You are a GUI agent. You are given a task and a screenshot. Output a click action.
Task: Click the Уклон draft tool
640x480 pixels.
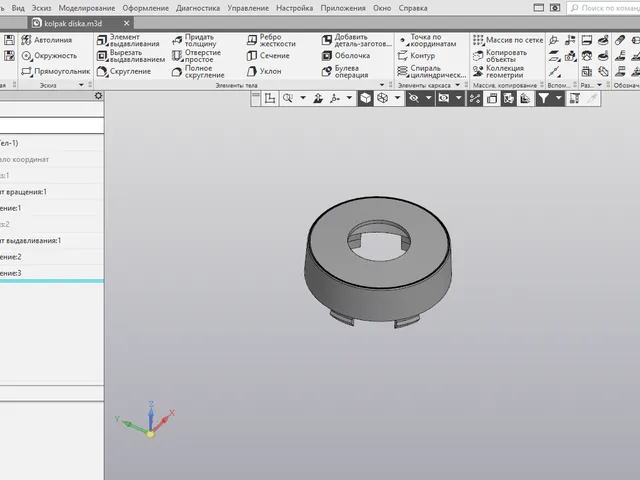[264, 71]
